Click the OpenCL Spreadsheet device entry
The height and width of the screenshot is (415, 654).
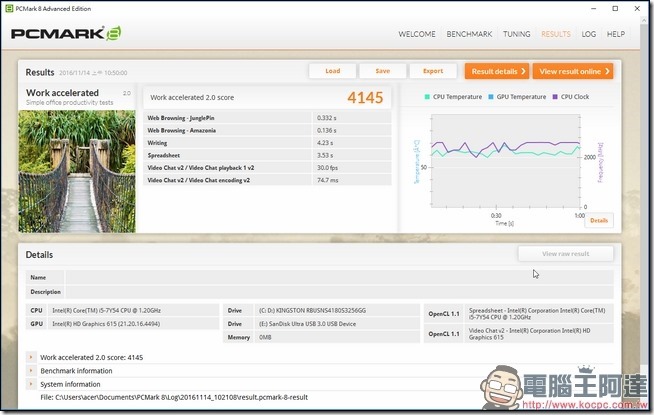coord(537,314)
